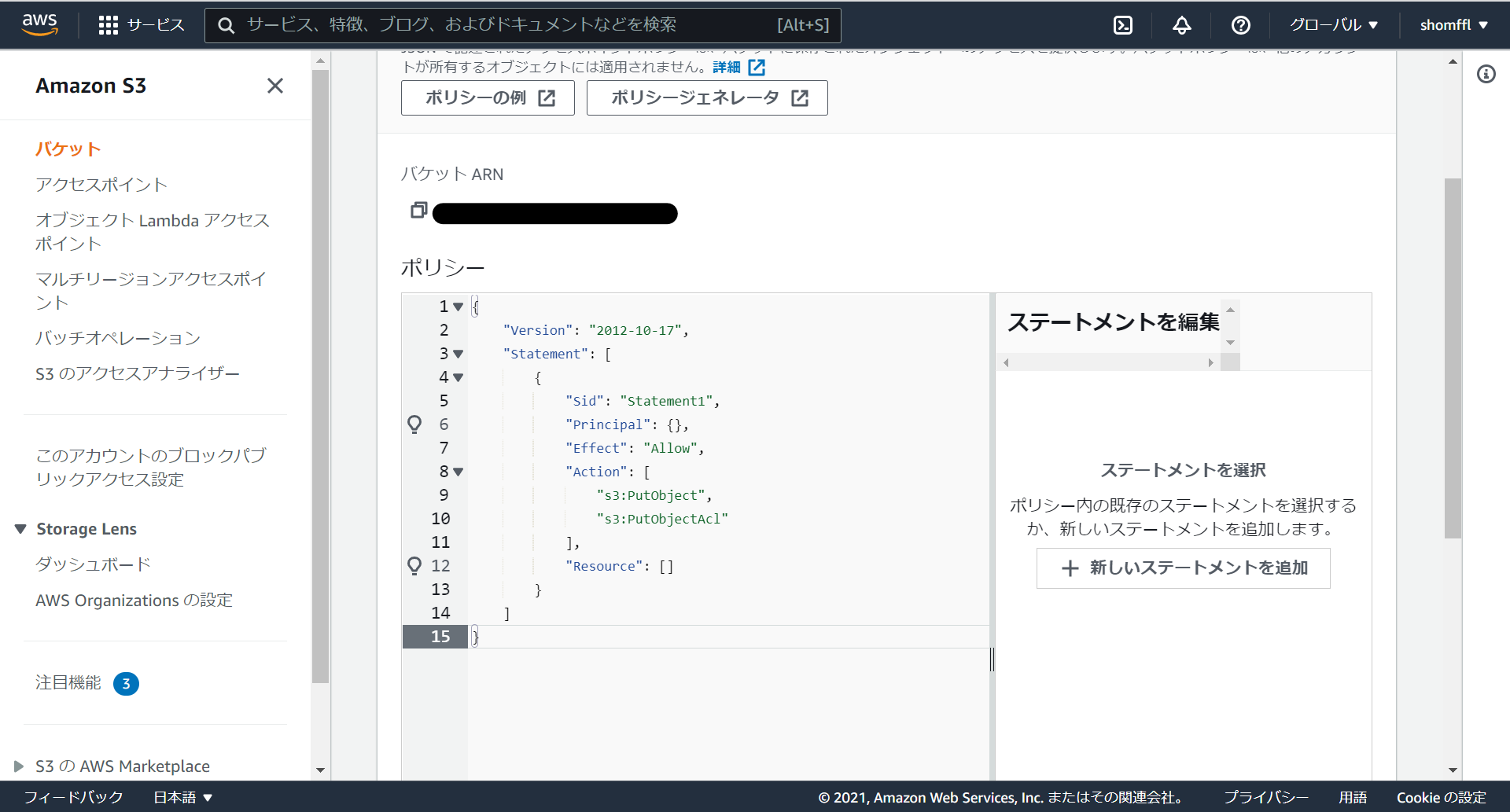Click the sidebar vertical scrollbar thumb
Image resolution: width=1510 pixels, height=812 pixels.
320,377
